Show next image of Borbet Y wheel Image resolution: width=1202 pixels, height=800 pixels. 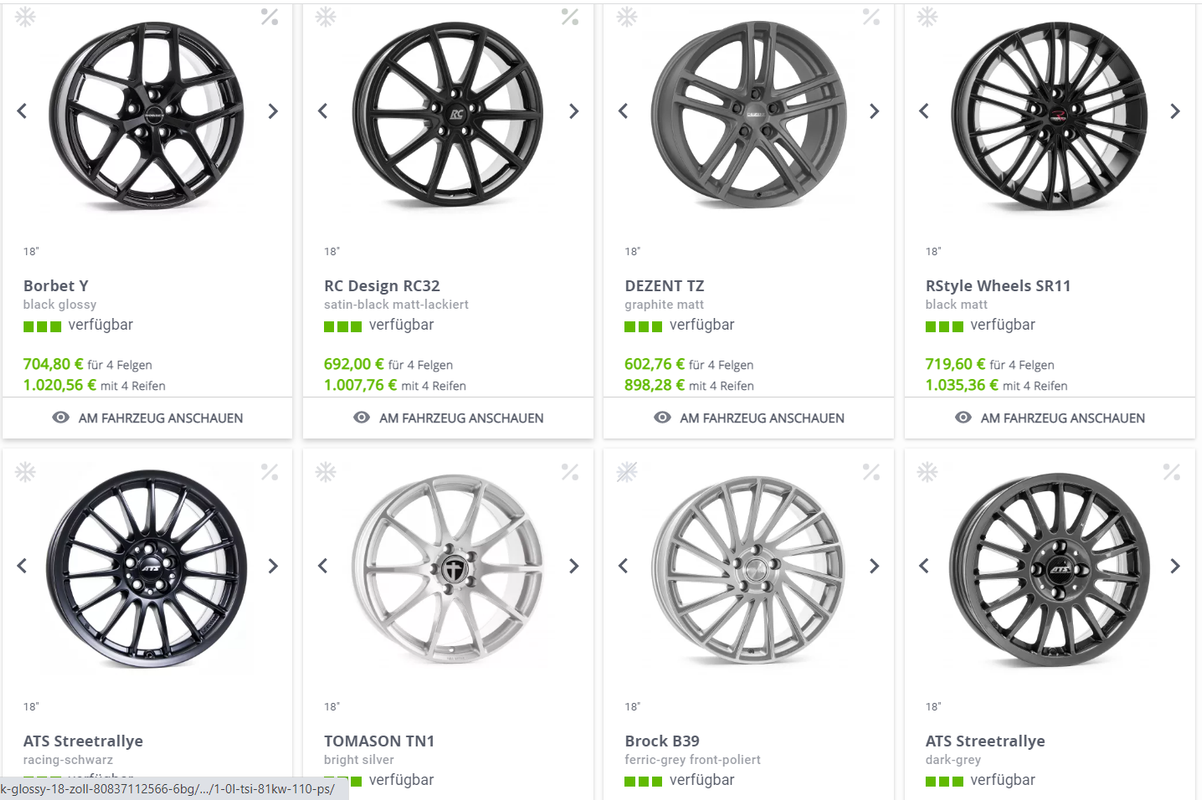point(273,111)
